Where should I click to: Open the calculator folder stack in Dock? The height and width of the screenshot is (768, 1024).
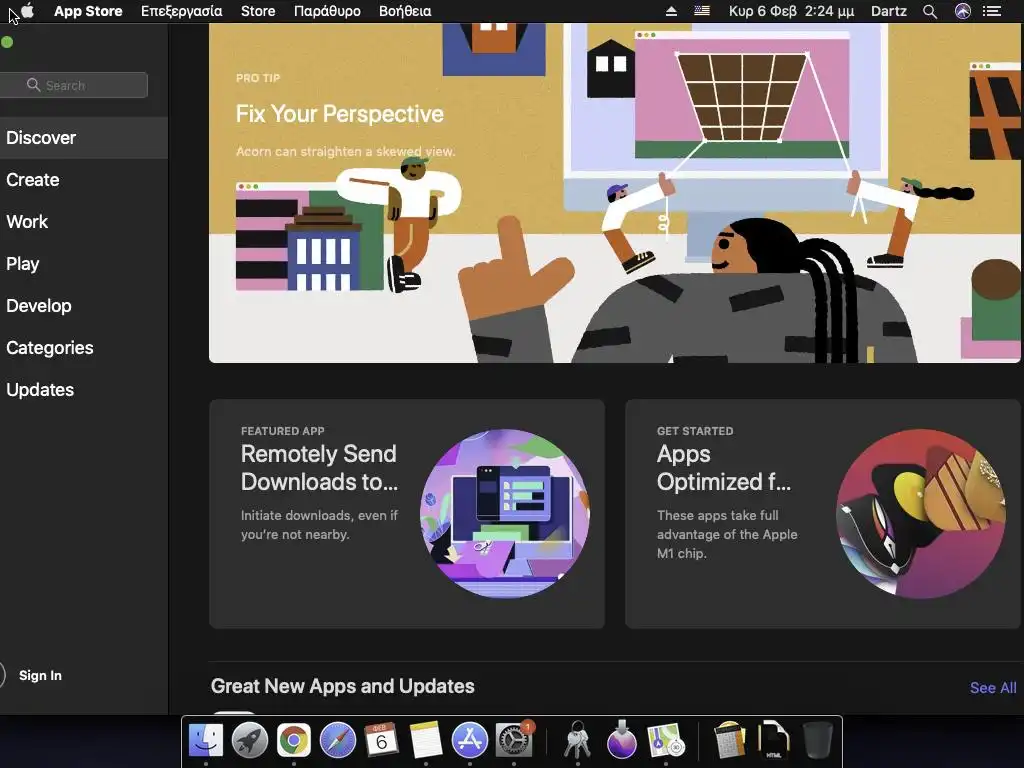(729, 740)
